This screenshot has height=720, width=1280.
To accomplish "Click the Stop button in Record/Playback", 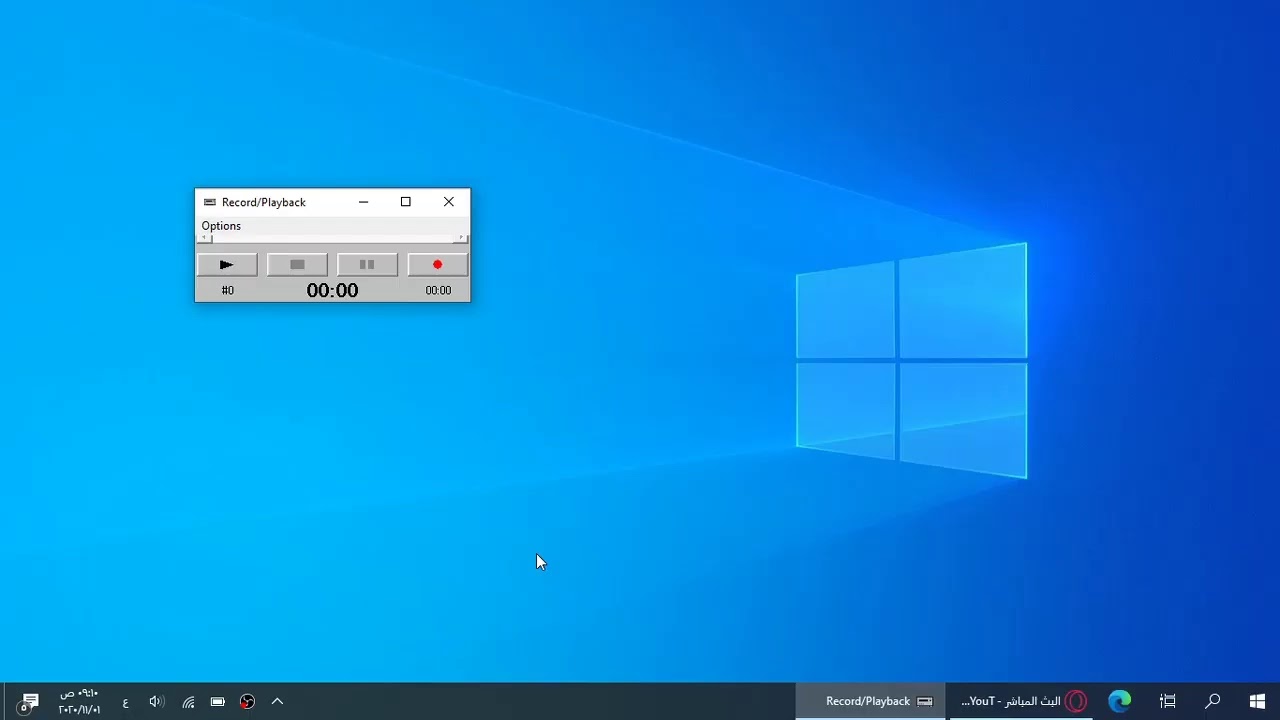I will point(297,265).
